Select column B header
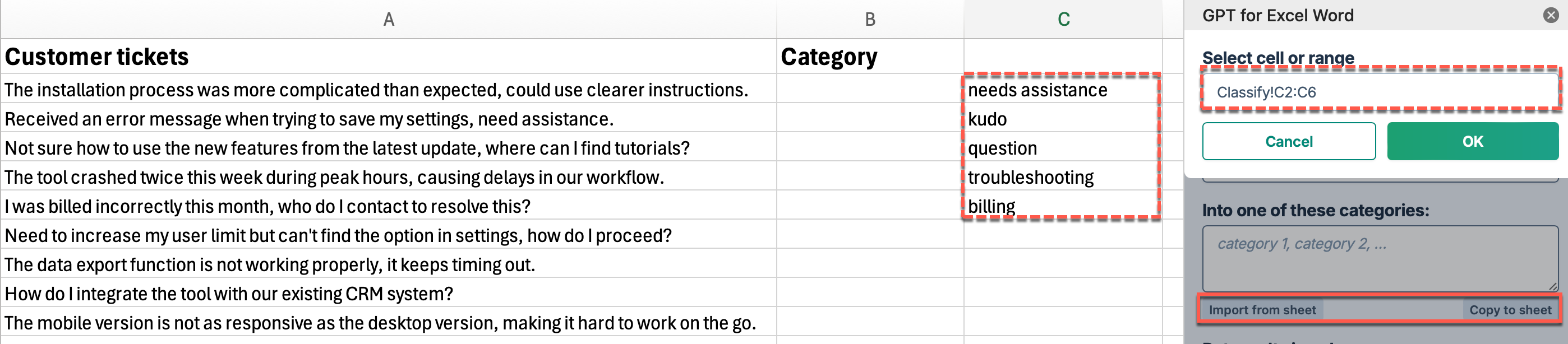1568x344 pixels. pyautogui.click(x=870, y=20)
